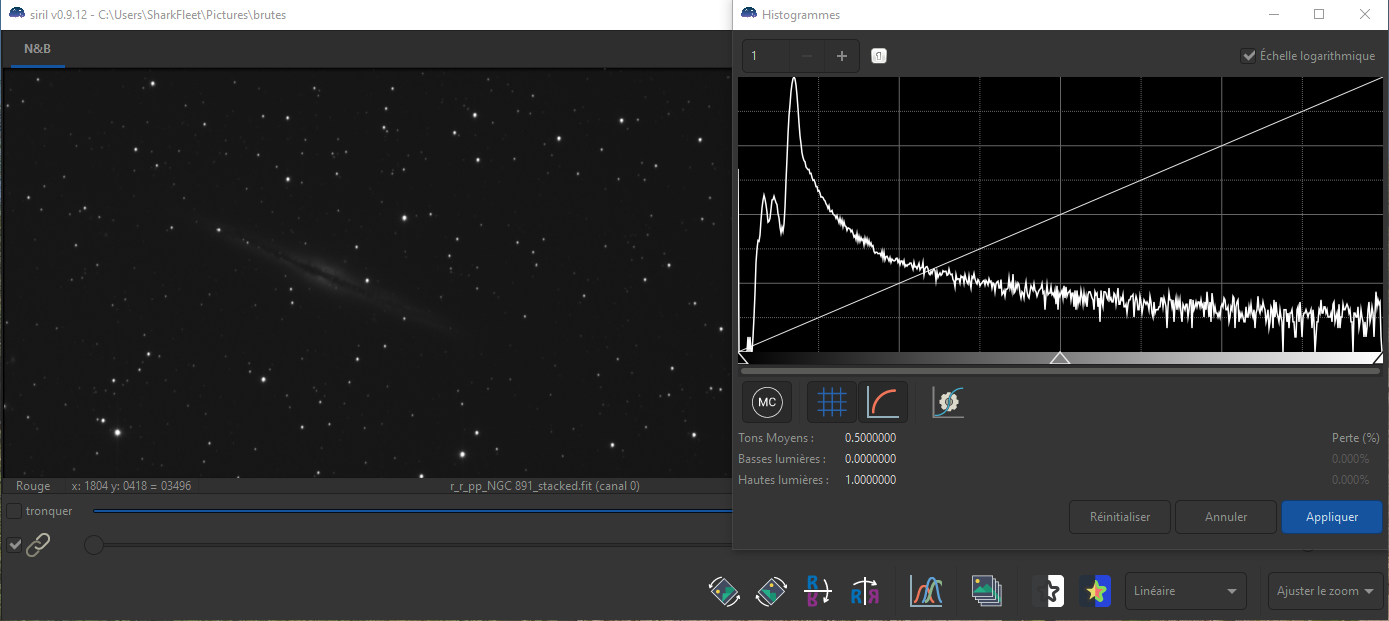The image size is (1389, 621).
Task: Click the highlights triangle handle at histogram right
Action: pyautogui.click(x=1378, y=357)
